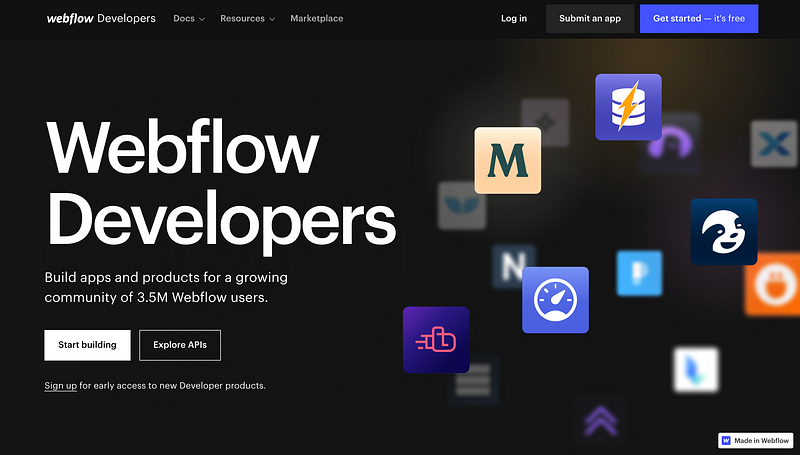Click the blurred N letter app icon
Viewport: 800px width, 455px height.
[514, 266]
